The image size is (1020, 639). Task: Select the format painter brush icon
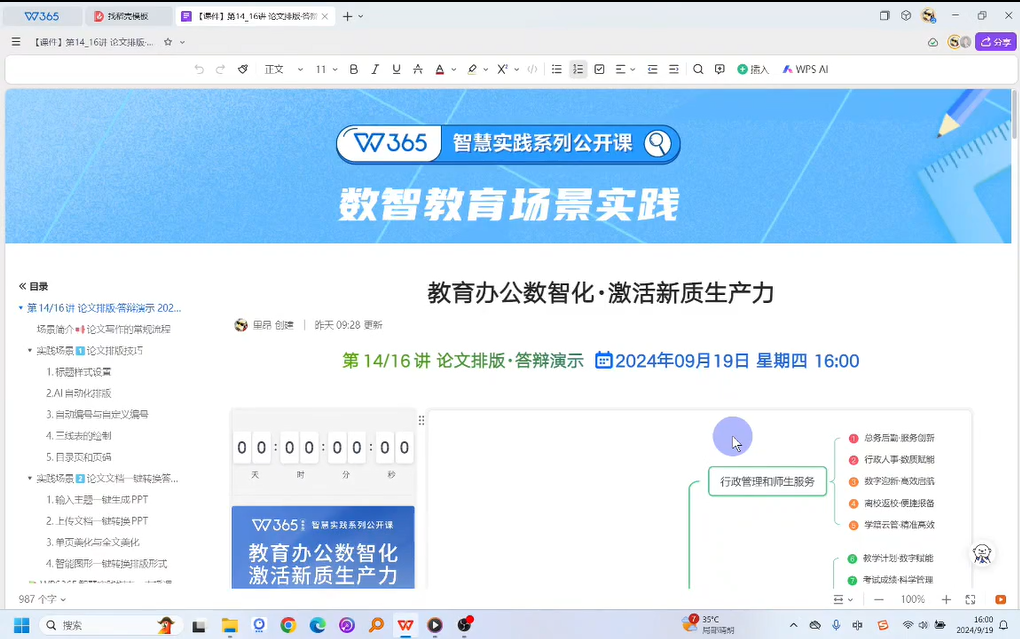243,70
